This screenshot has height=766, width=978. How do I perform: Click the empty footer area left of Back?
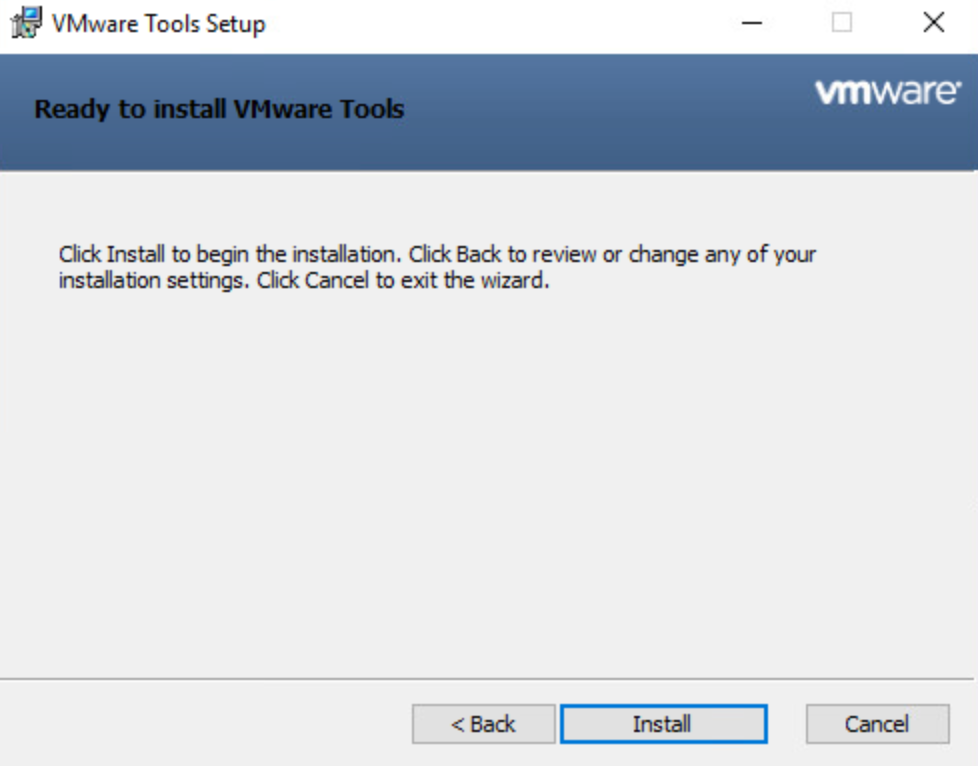(200, 724)
